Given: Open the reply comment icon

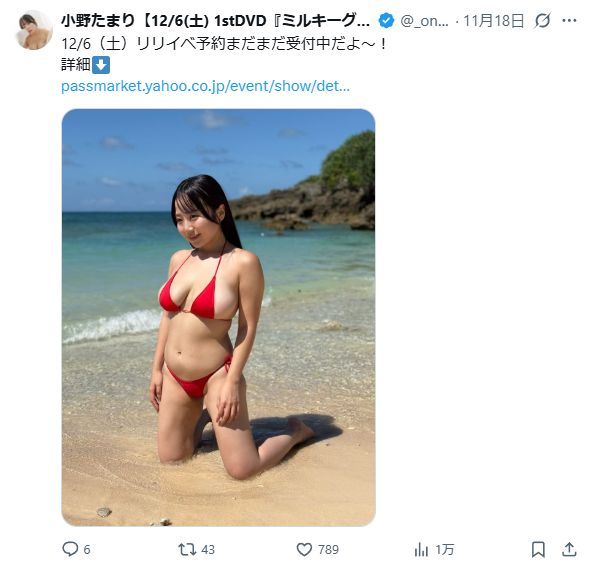Looking at the screenshot, I should coord(70,549).
